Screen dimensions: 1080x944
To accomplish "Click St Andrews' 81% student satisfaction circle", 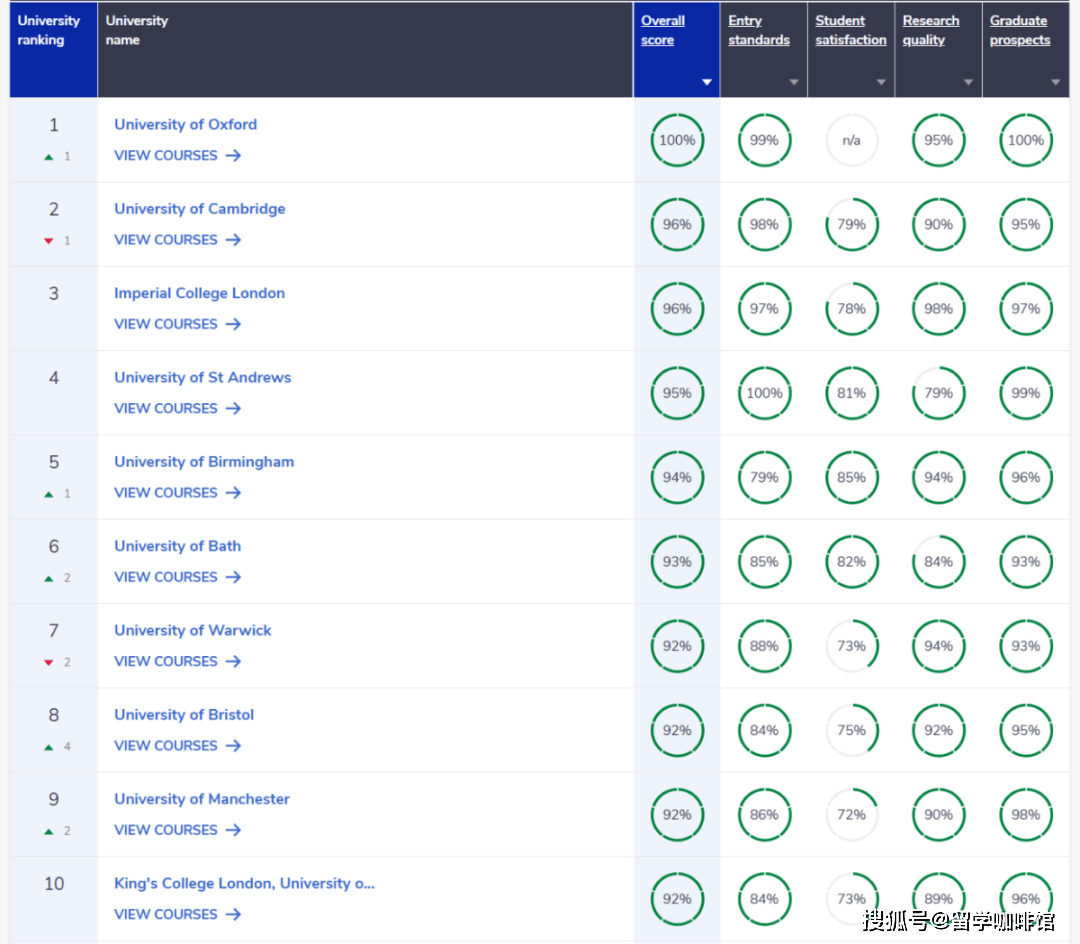I will click(x=851, y=393).
